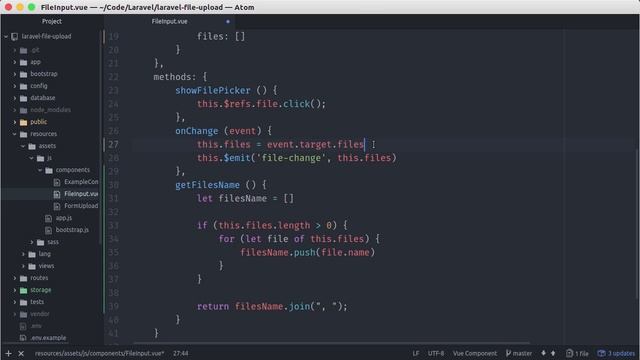Click the 27:44 cursor position indicator
The image size is (640, 360).
click(180, 353)
